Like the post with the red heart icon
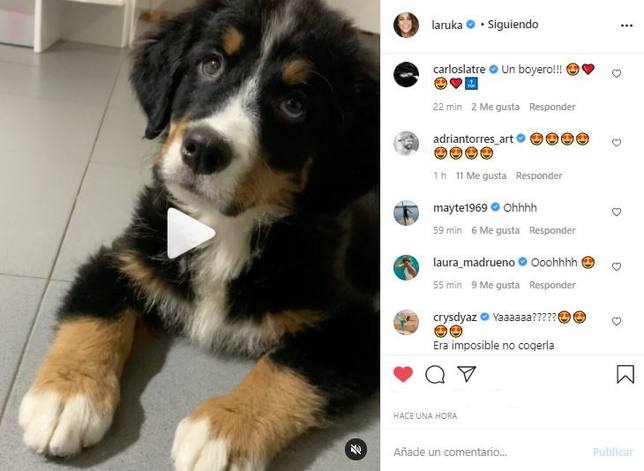Image resolution: width=644 pixels, height=471 pixels. pos(403,374)
